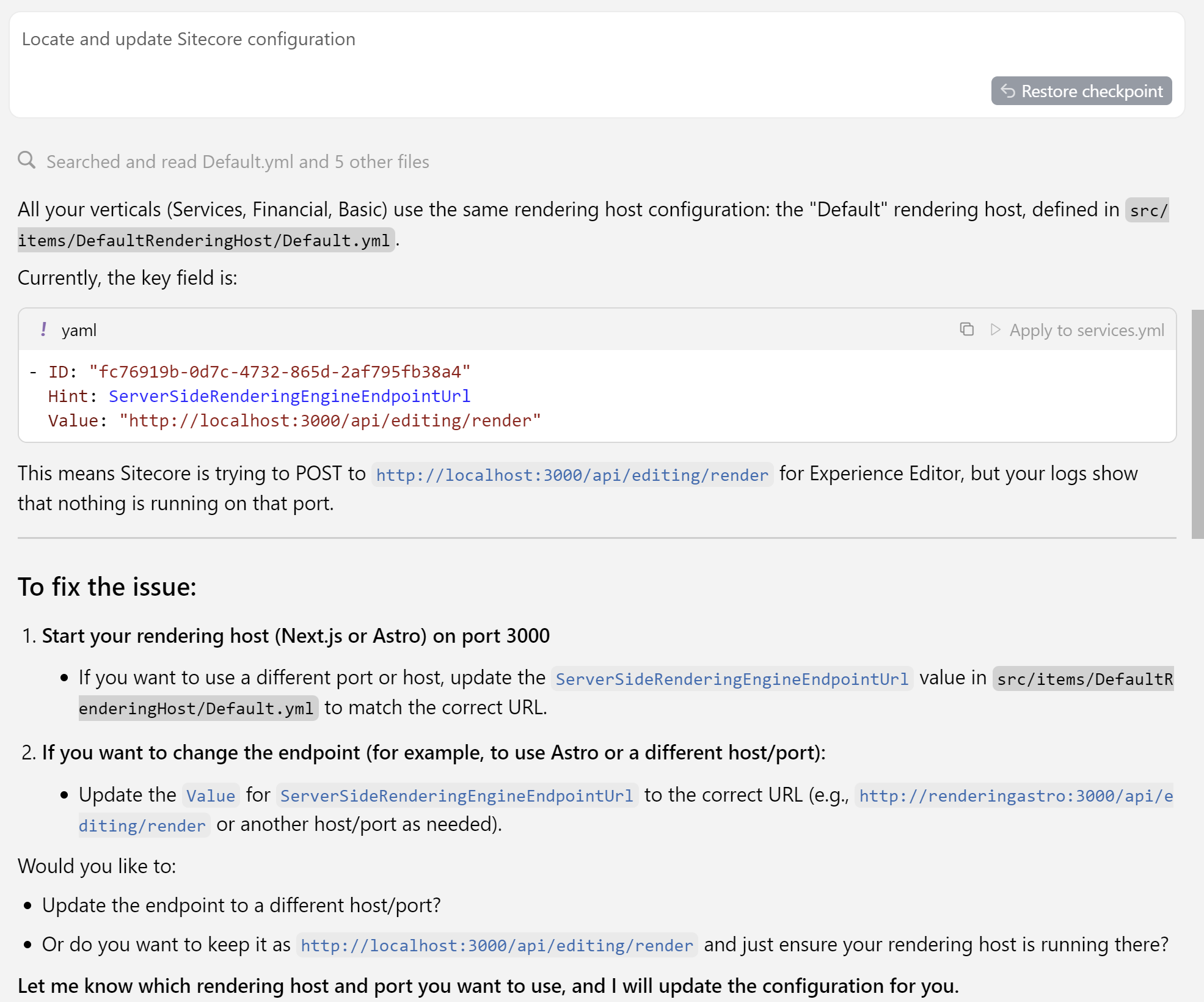Select the yaml language label on the code block
Viewport: 1204px width, 1002px height.
pos(79,330)
